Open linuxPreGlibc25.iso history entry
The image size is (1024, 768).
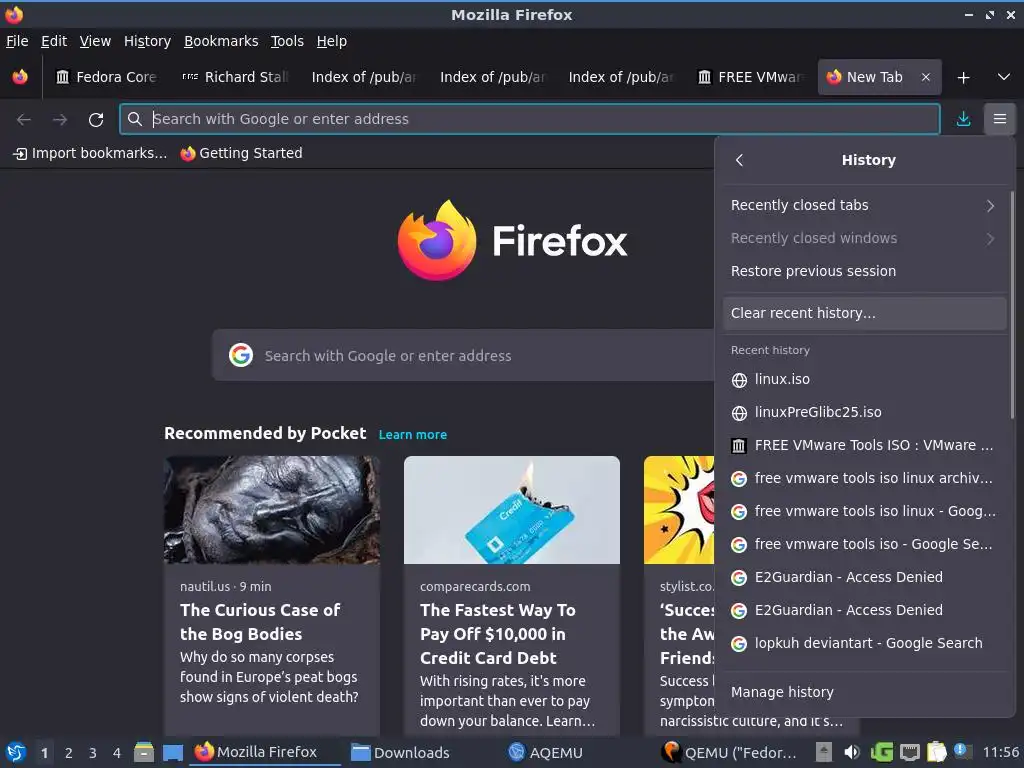tap(864, 413)
